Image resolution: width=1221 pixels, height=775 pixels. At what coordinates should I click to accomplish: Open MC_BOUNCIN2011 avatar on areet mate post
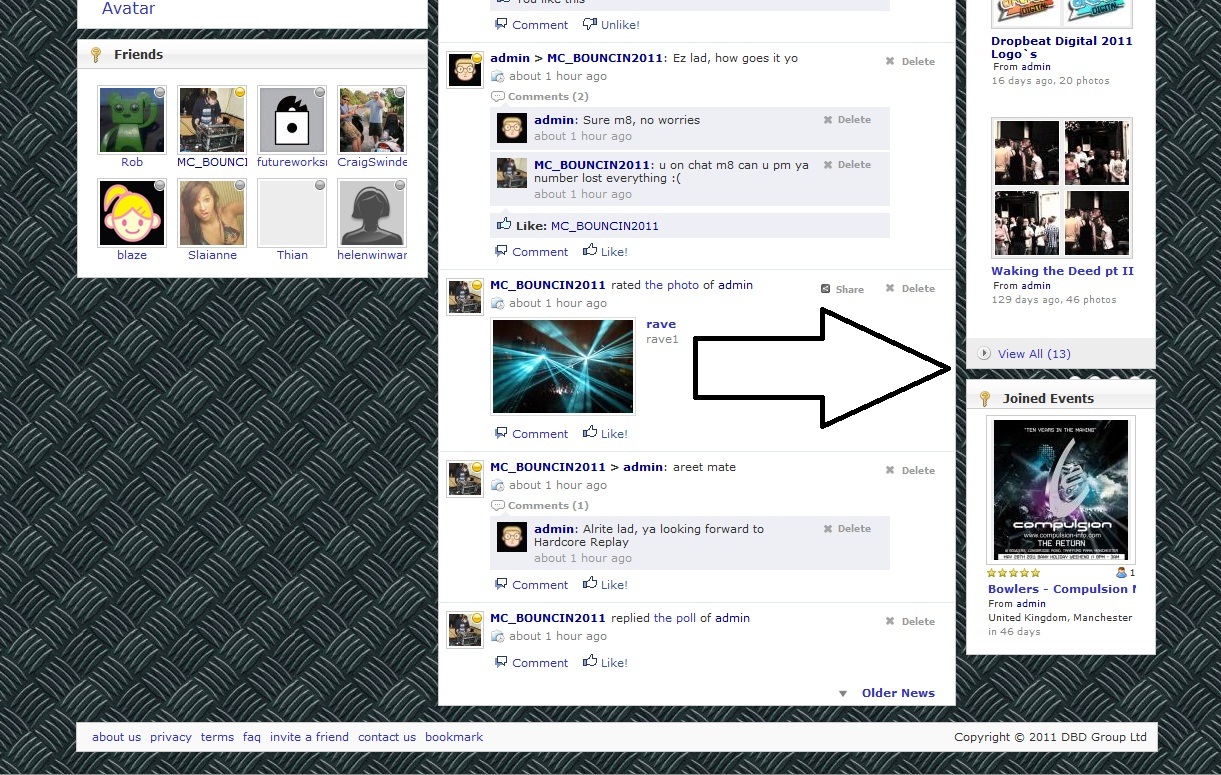click(465, 479)
